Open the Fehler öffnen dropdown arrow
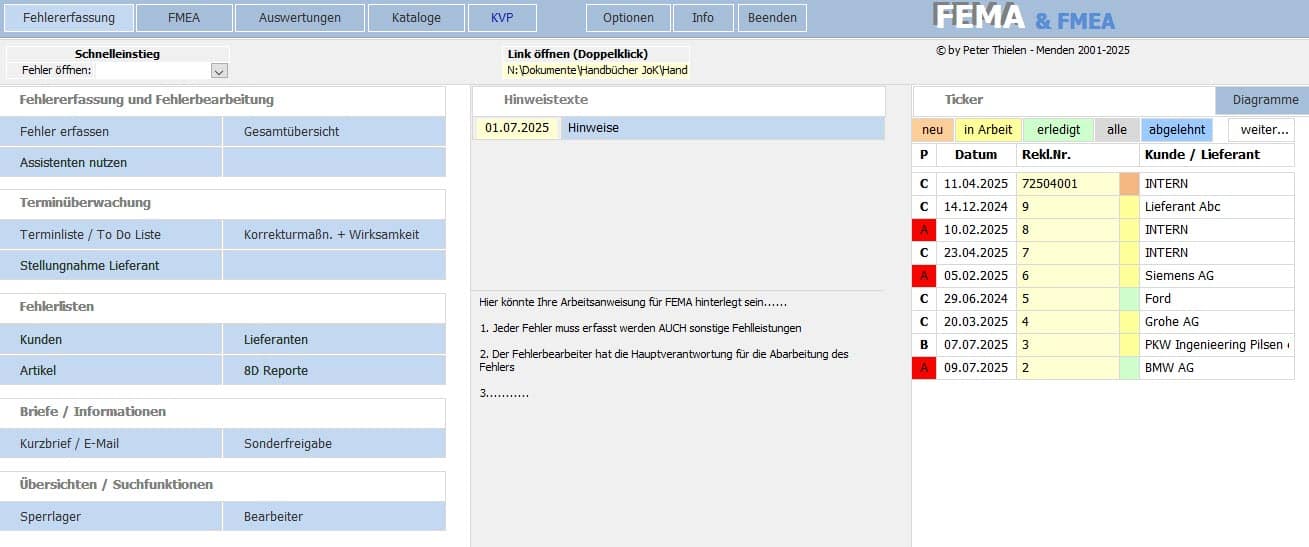The height and width of the screenshot is (547, 1309). tap(219, 71)
